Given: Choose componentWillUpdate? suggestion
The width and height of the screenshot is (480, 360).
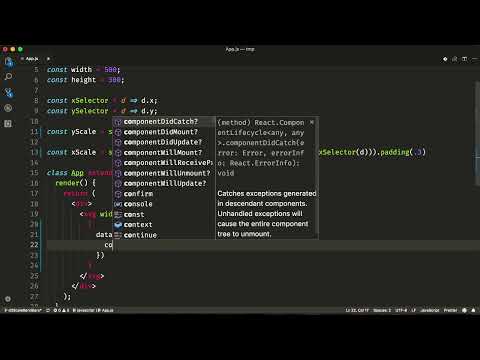Looking at the screenshot, I should [x=164, y=184].
